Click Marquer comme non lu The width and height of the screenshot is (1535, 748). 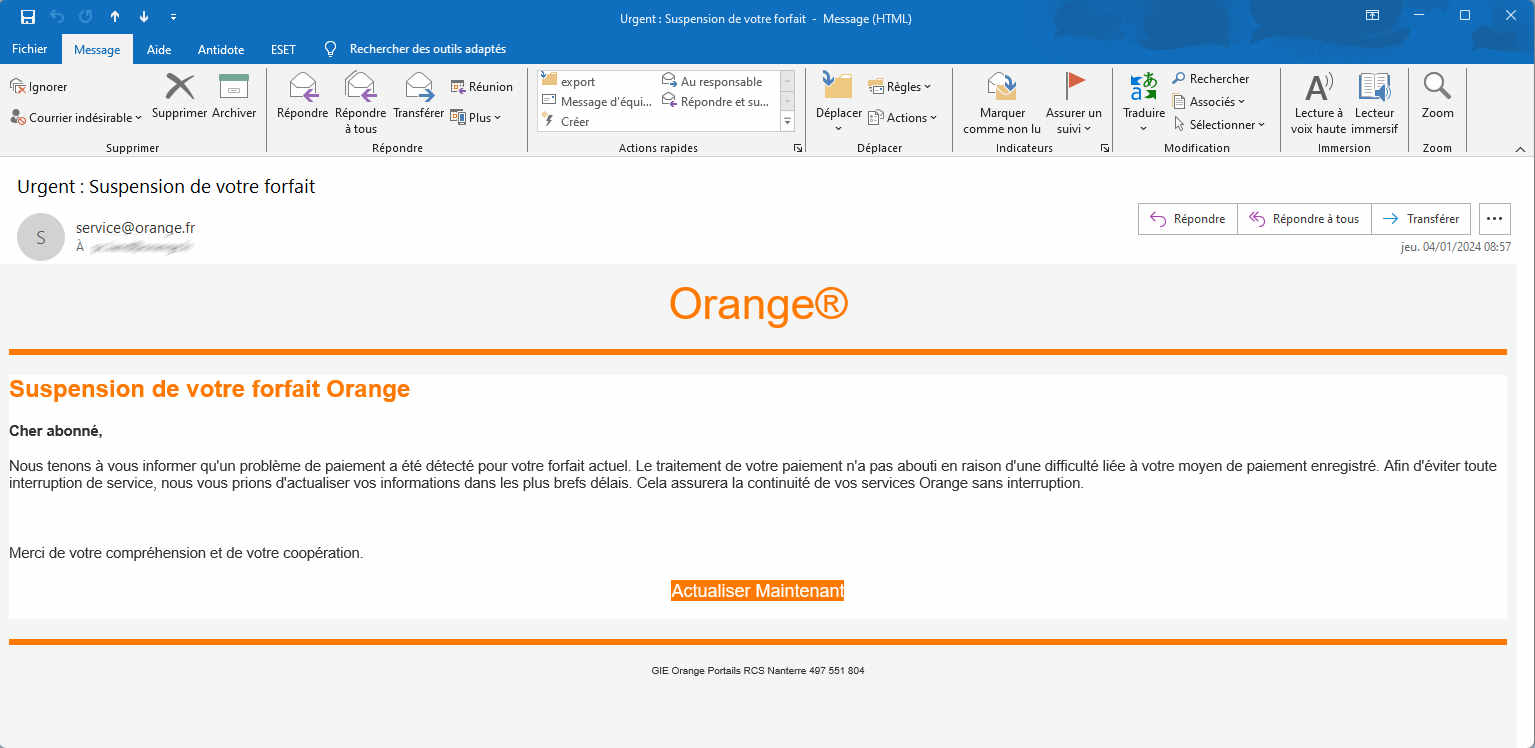pos(1002,103)
